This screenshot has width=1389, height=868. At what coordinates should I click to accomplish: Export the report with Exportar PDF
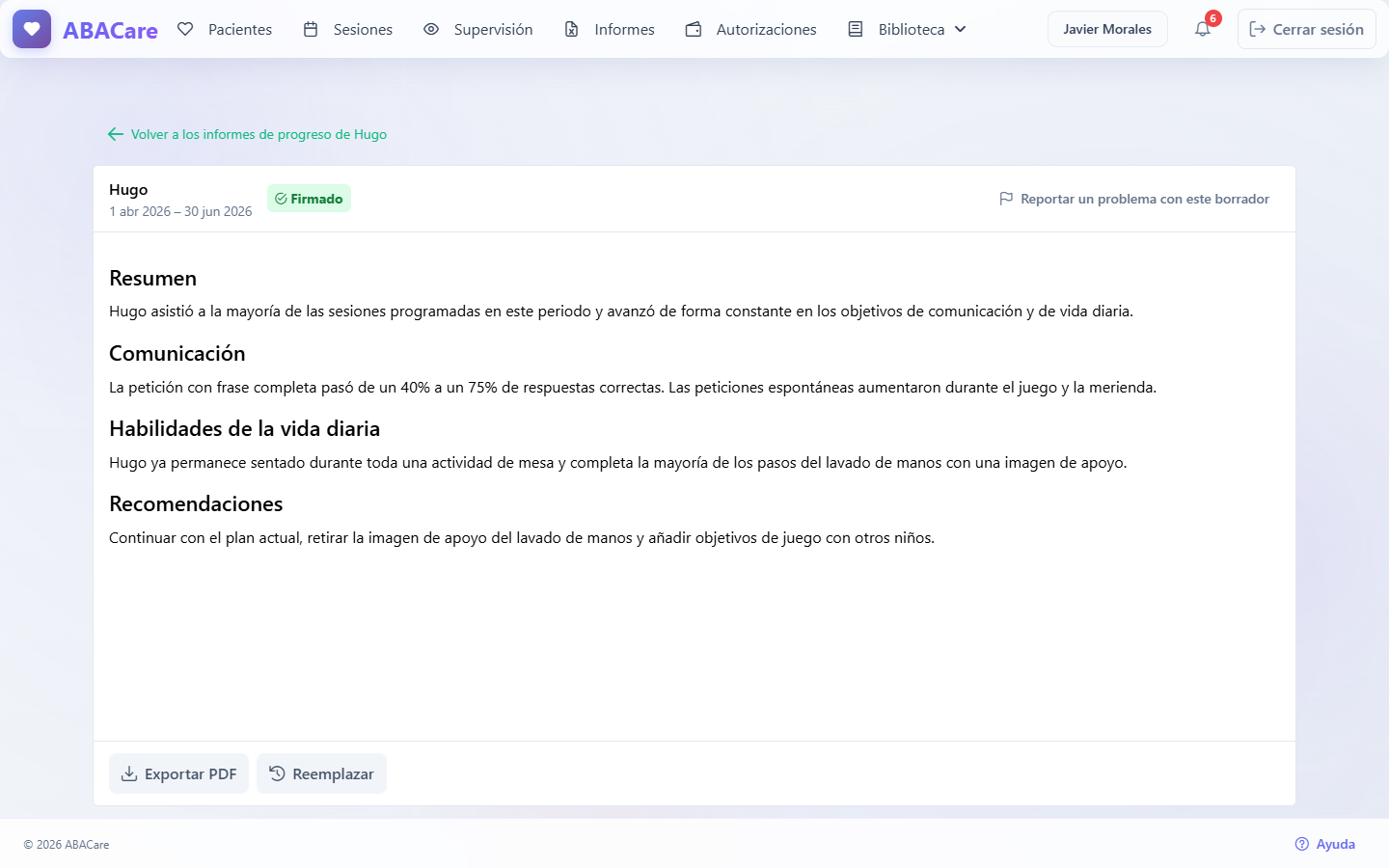pyautogui.click(x=178, y=773)
